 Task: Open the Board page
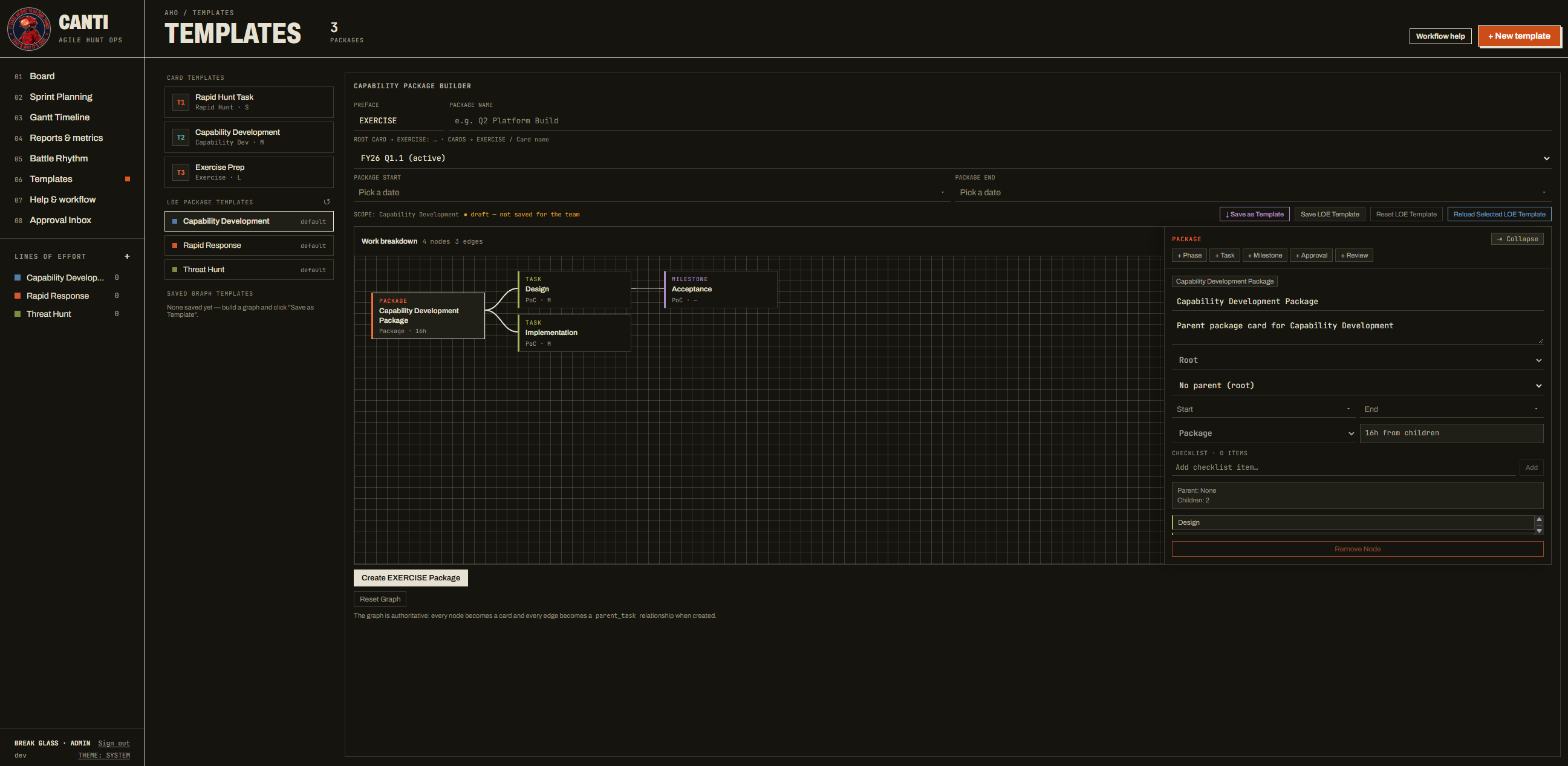click(42, 76)
